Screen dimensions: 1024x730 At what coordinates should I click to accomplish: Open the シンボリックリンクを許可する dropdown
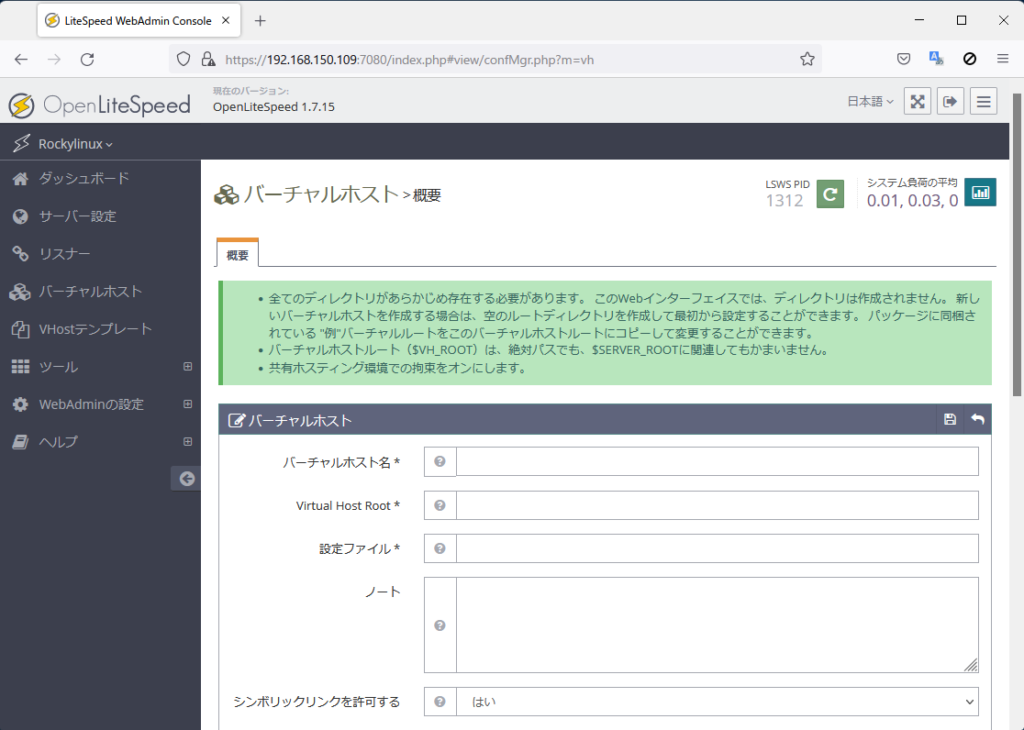click(716, 702)
